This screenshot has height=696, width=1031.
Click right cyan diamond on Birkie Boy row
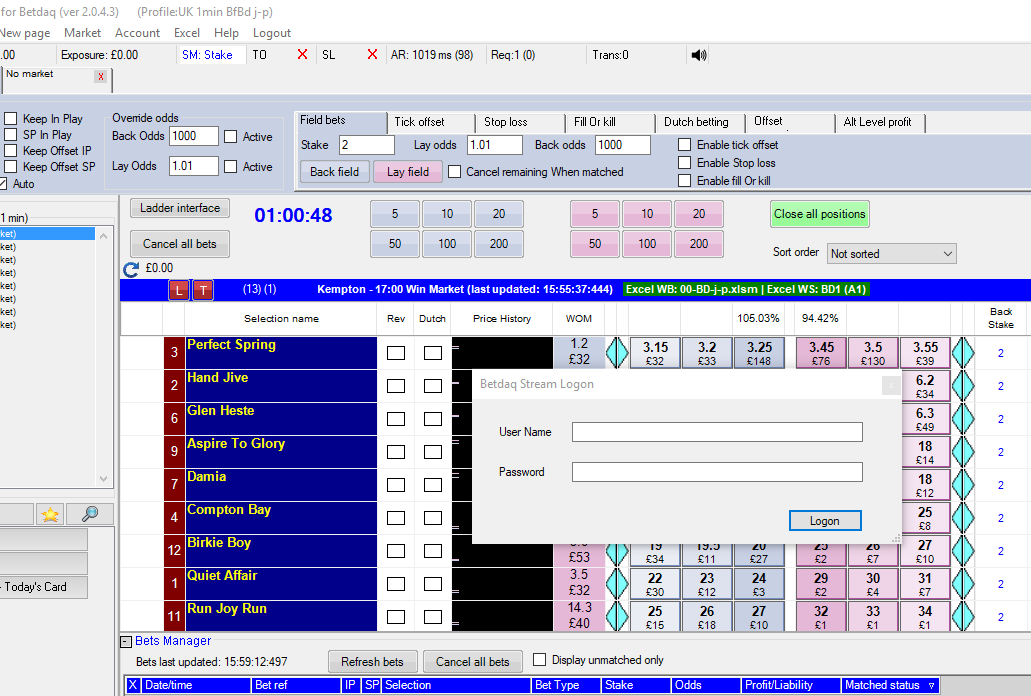963,551
